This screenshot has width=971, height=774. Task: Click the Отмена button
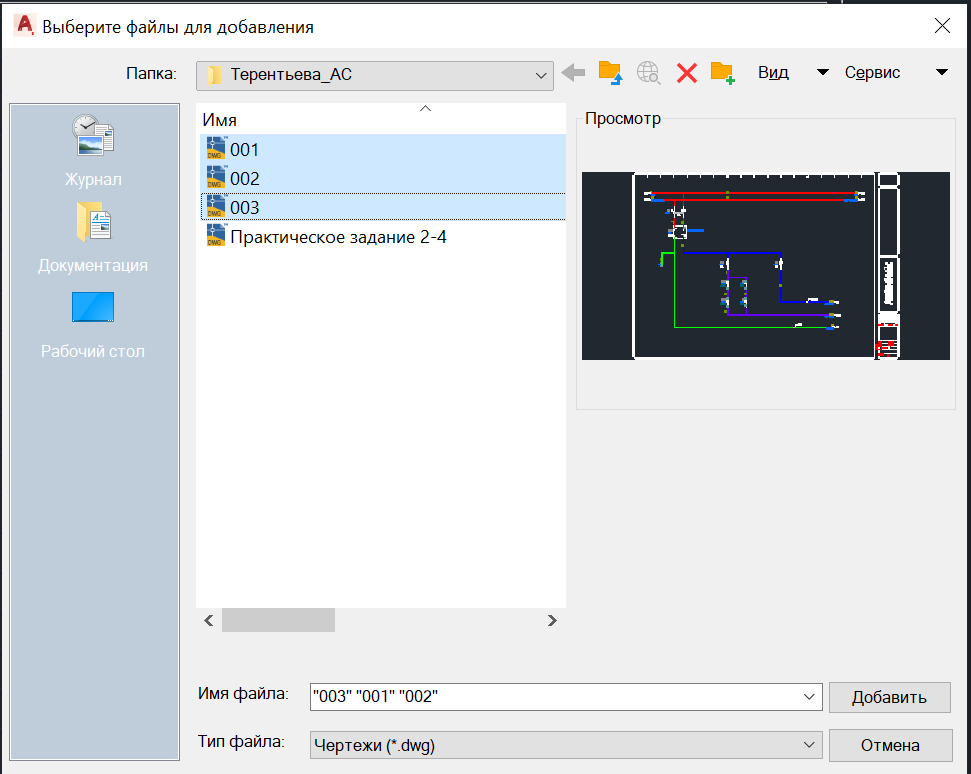click(x=890, y=745)
